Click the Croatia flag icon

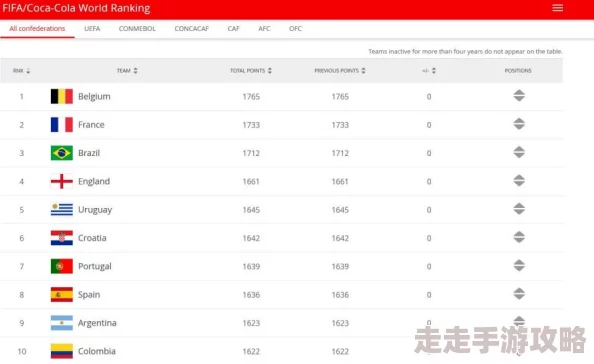[62, 238]
